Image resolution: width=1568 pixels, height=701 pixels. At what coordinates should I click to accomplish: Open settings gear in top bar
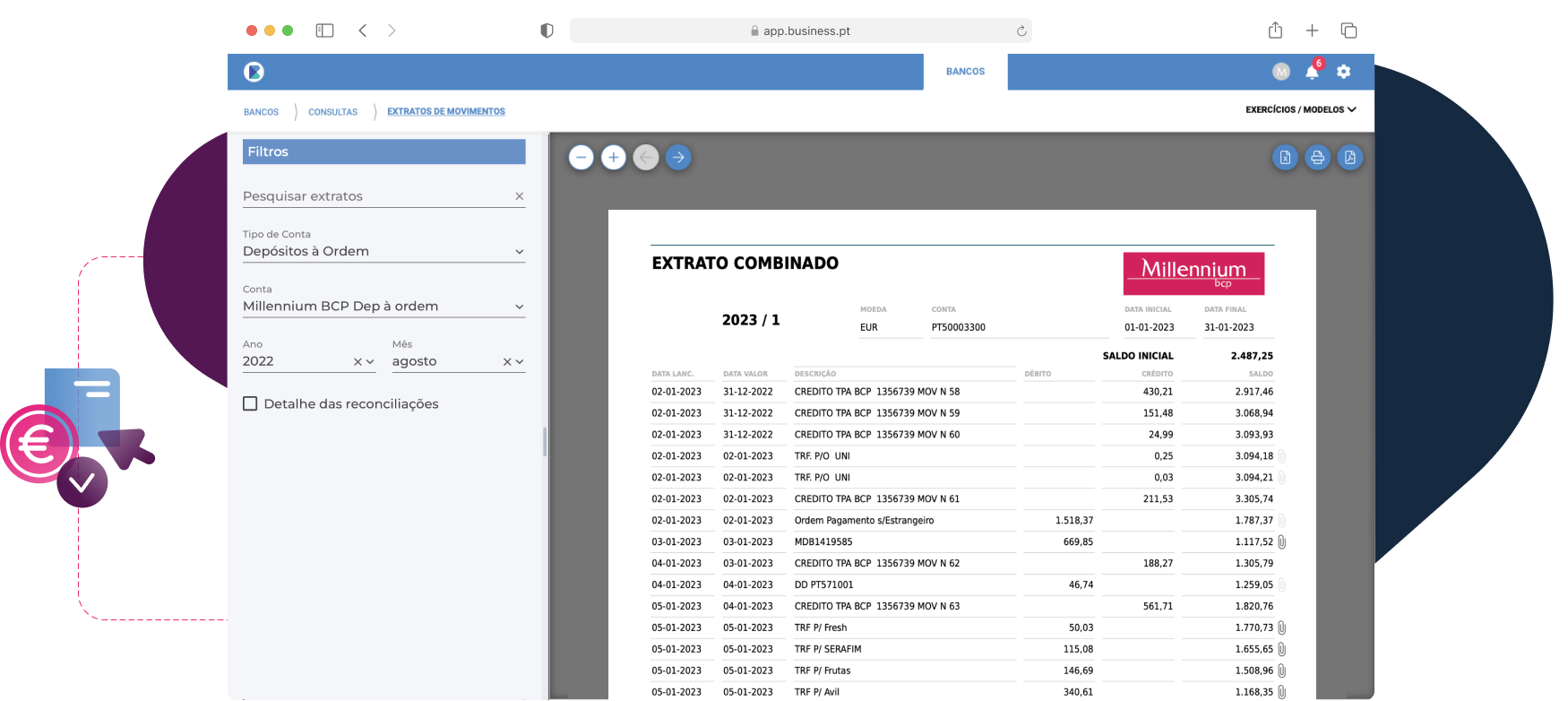[1343, 72]
